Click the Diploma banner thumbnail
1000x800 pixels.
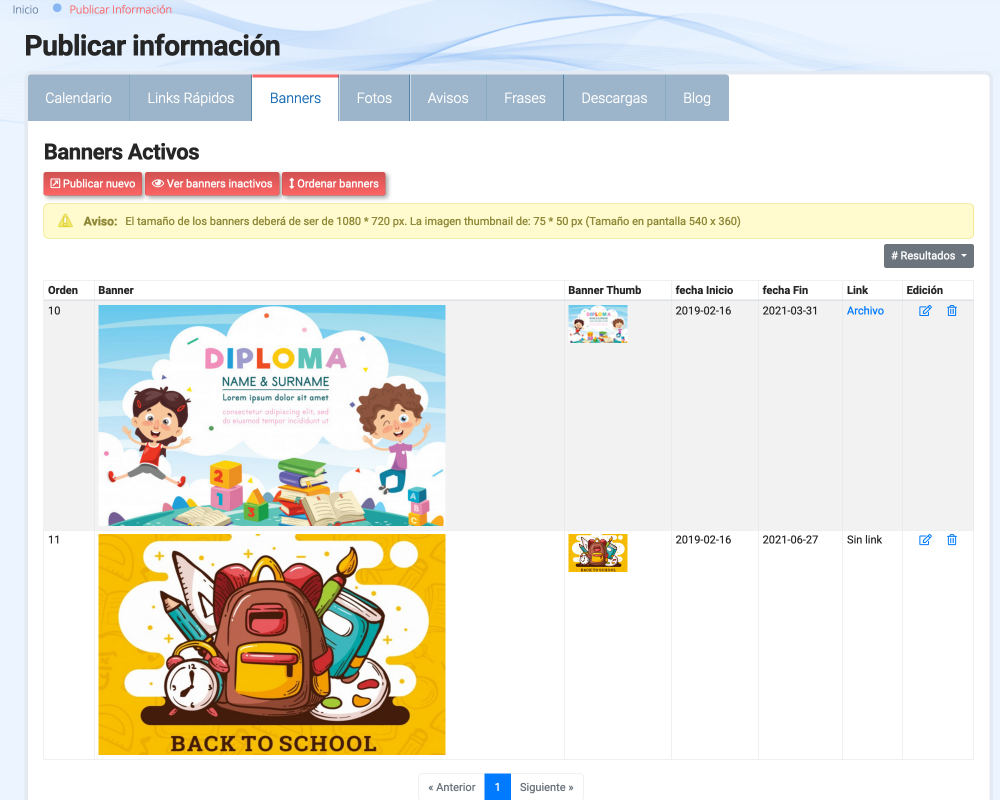point(598,324)
